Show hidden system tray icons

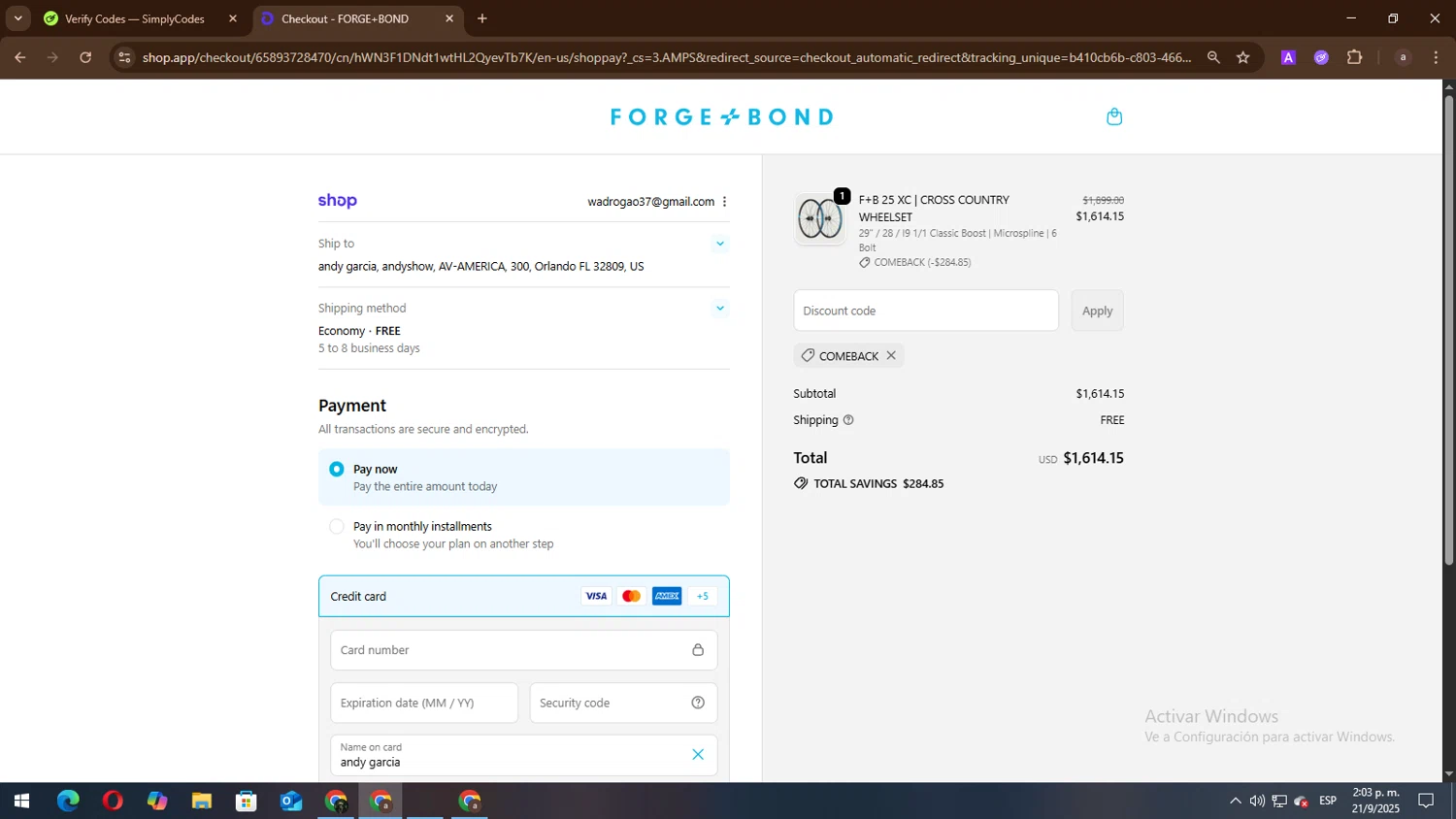tap(1235, 802)
